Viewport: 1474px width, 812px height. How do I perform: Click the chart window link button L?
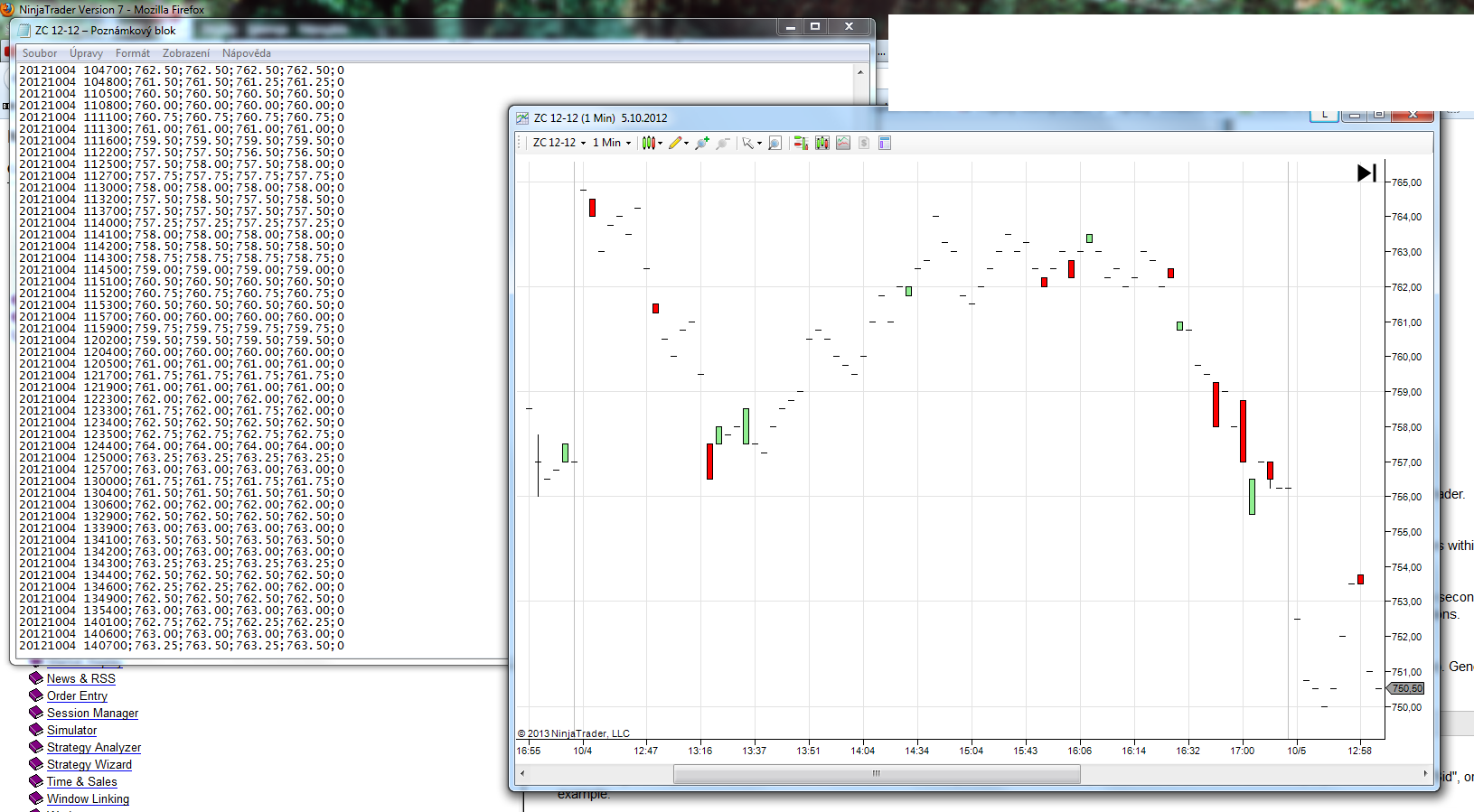tap(1324, 115)
